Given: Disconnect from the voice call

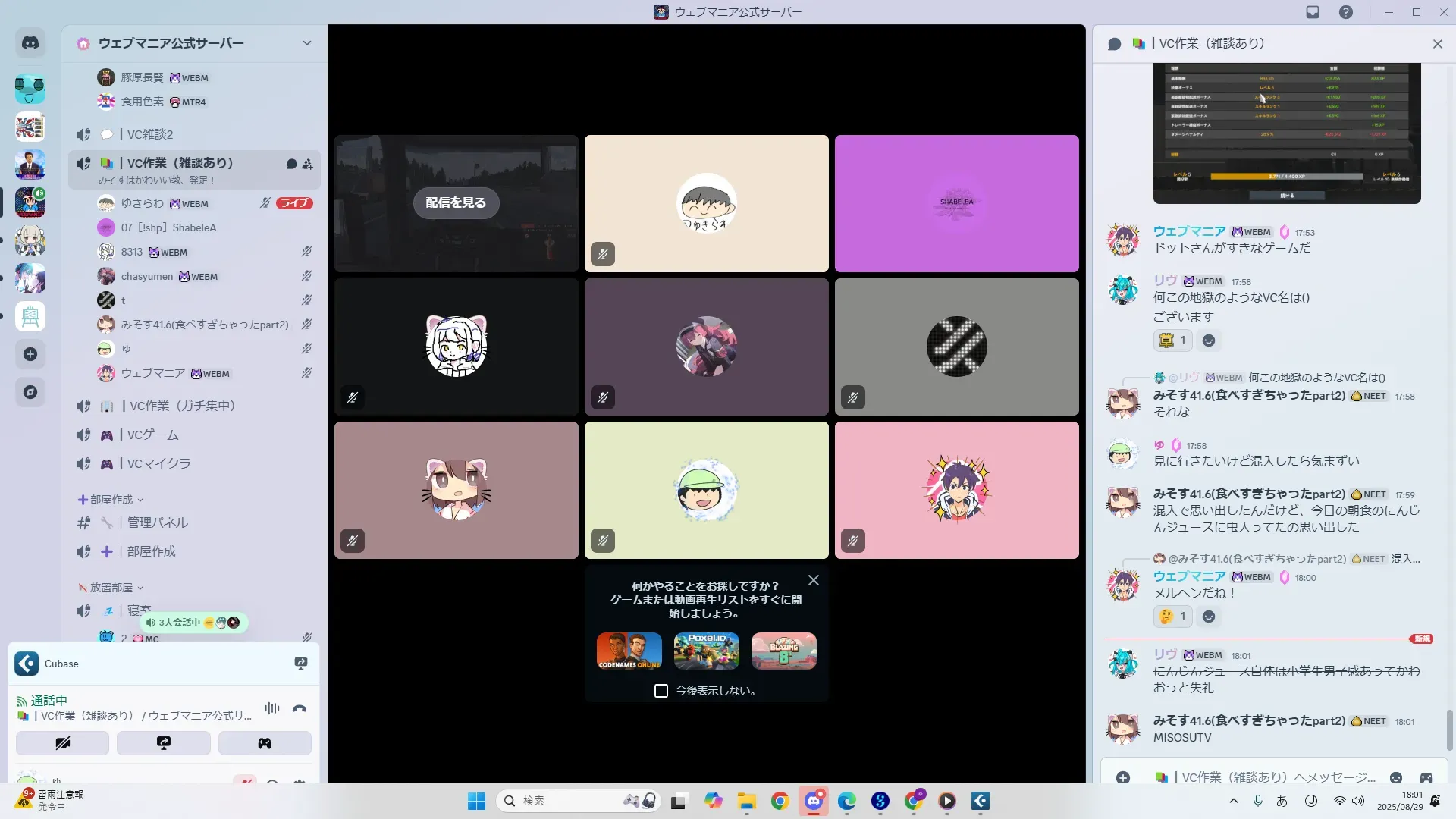Looking at the screenshot, I should (x=300, y=709).
